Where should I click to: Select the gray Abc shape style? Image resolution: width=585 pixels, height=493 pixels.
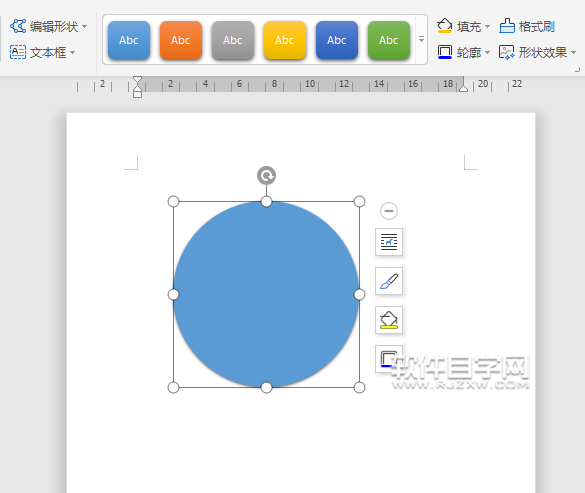[233, 40]
